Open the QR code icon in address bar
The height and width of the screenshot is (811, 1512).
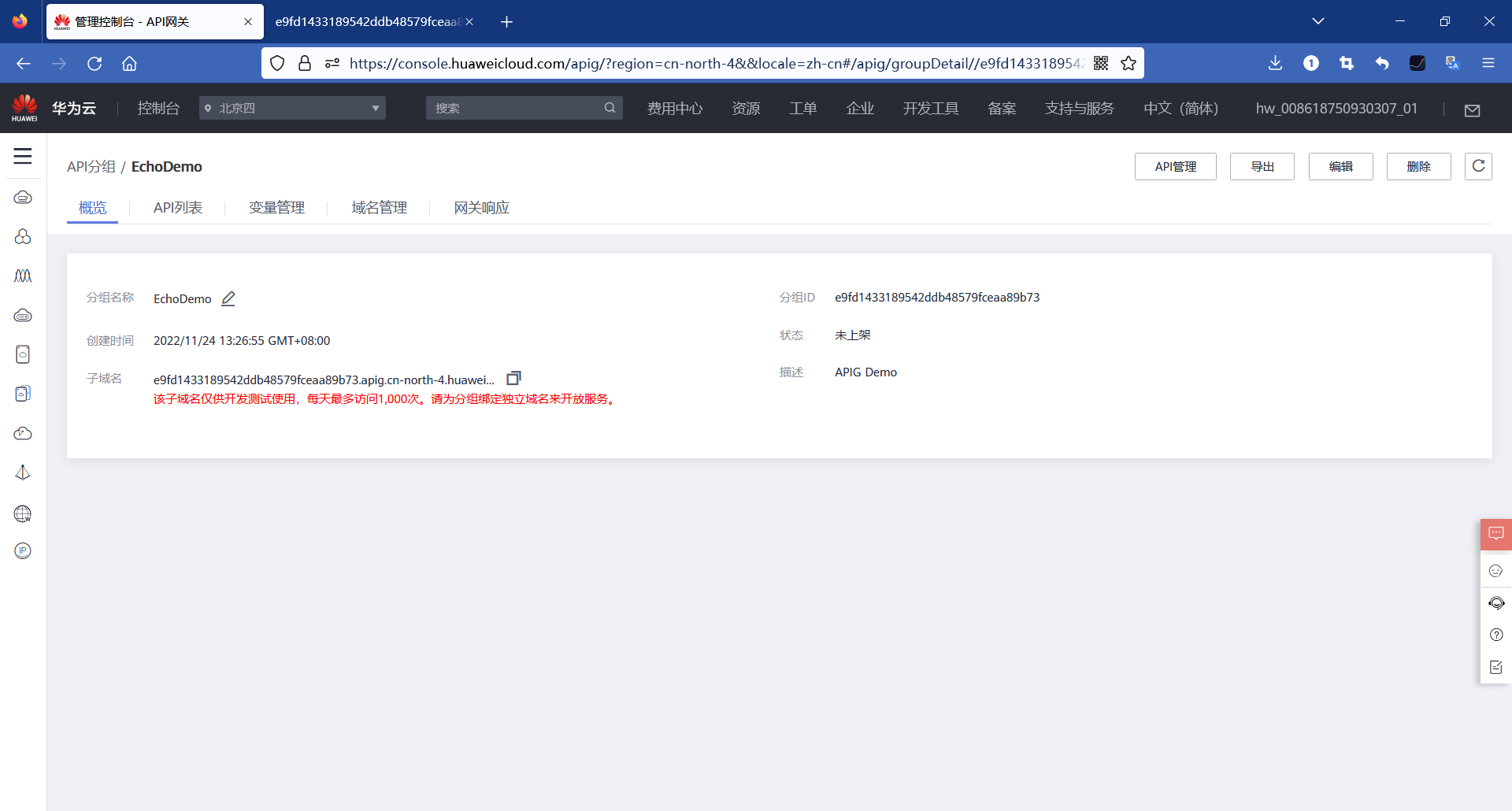pos(1101,63)
